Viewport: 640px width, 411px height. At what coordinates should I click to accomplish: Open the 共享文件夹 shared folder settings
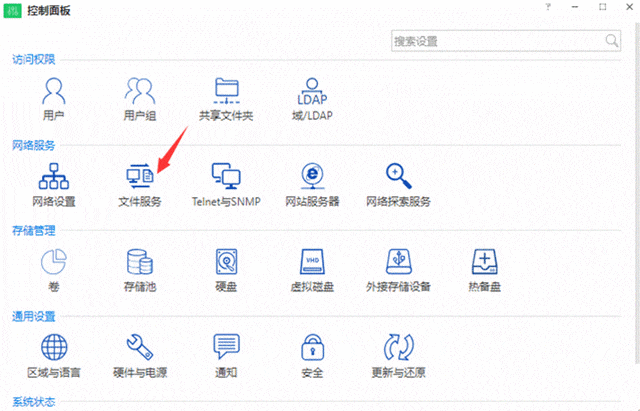click(226, 99)
